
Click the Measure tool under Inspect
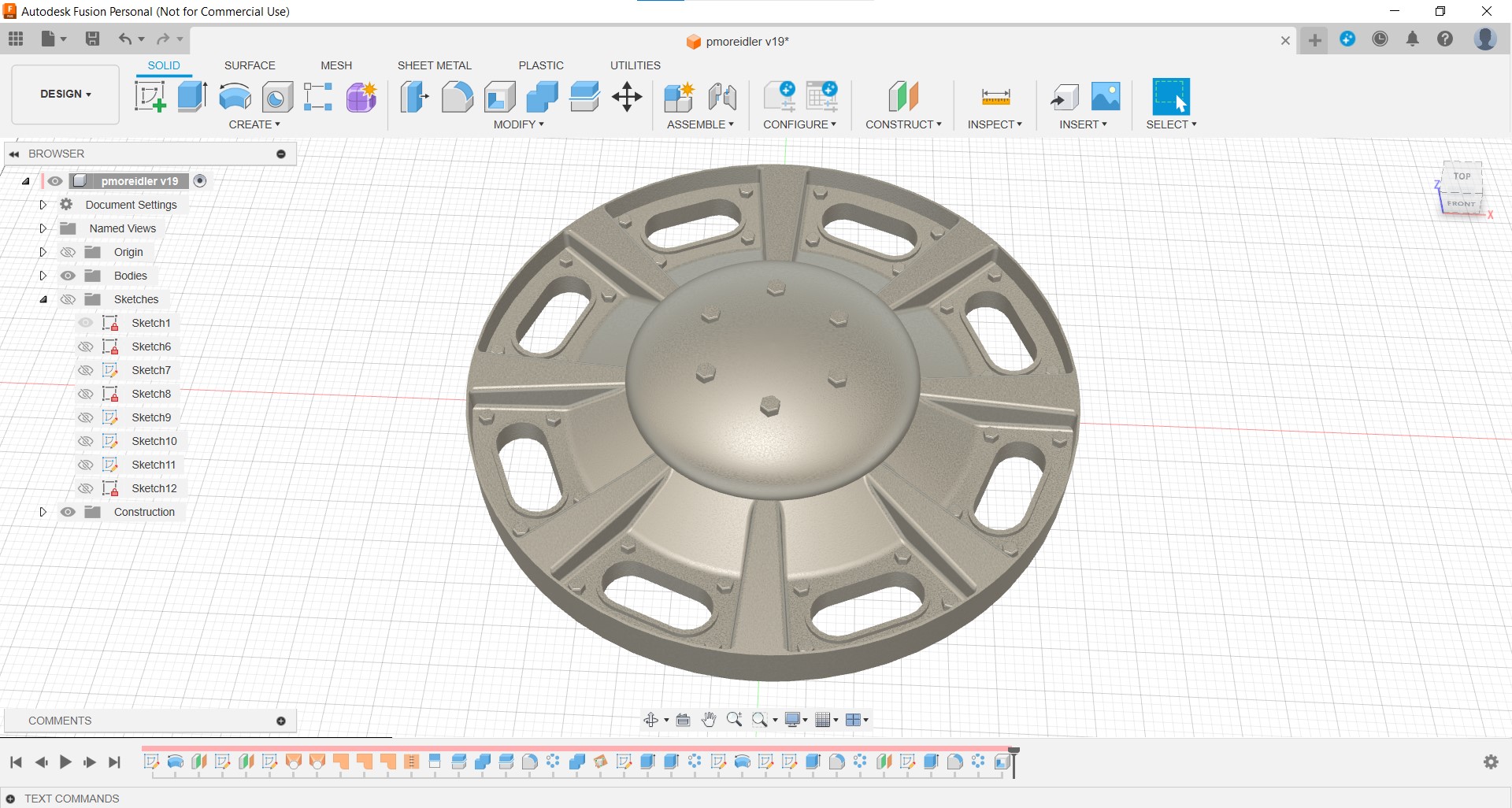point(995,97)
